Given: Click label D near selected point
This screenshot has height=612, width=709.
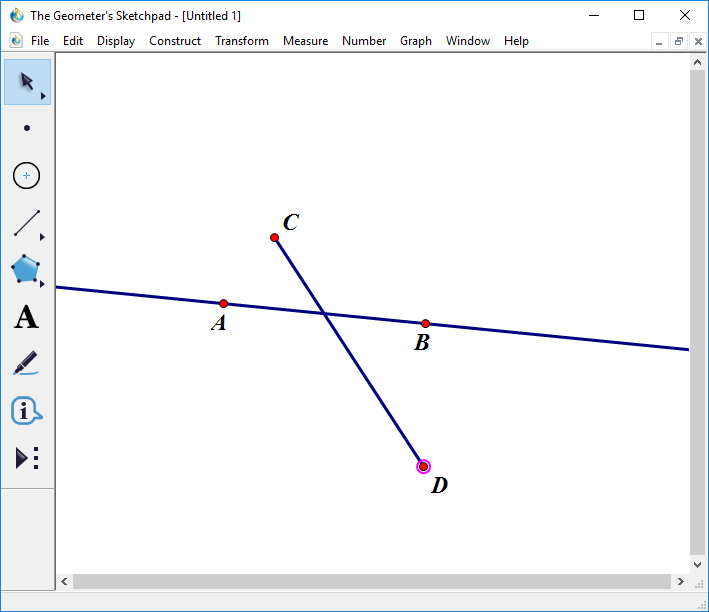Looking at the screenshot, I should [440, 485].
